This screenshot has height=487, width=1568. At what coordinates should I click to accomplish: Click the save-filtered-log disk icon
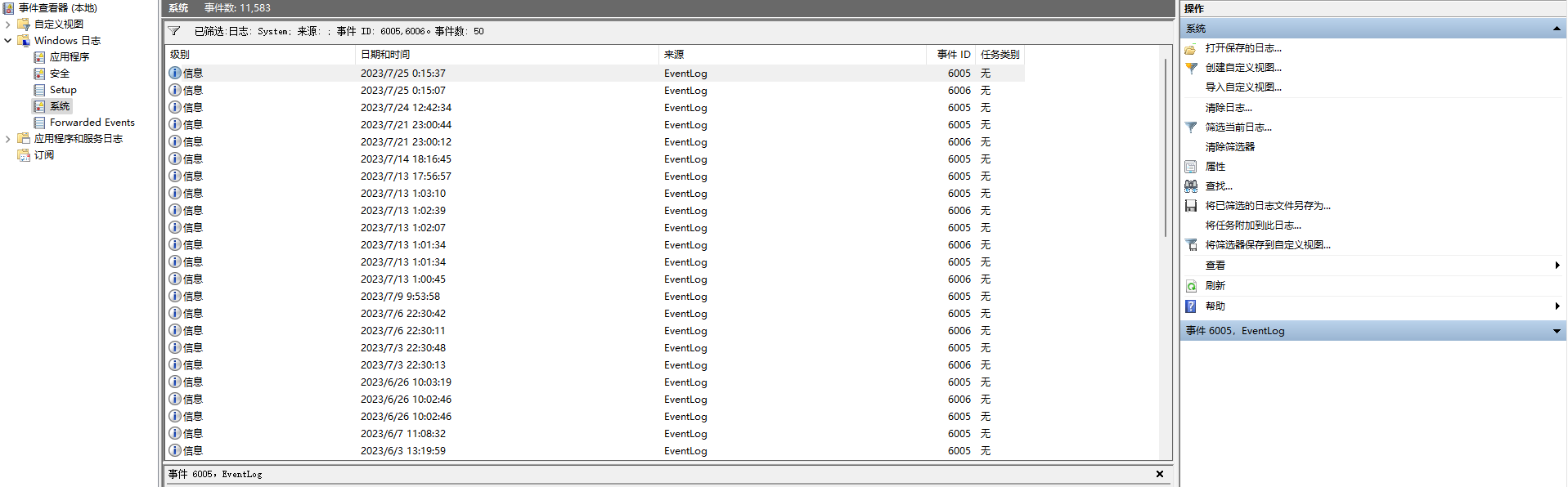click(x=1191, y=206)
